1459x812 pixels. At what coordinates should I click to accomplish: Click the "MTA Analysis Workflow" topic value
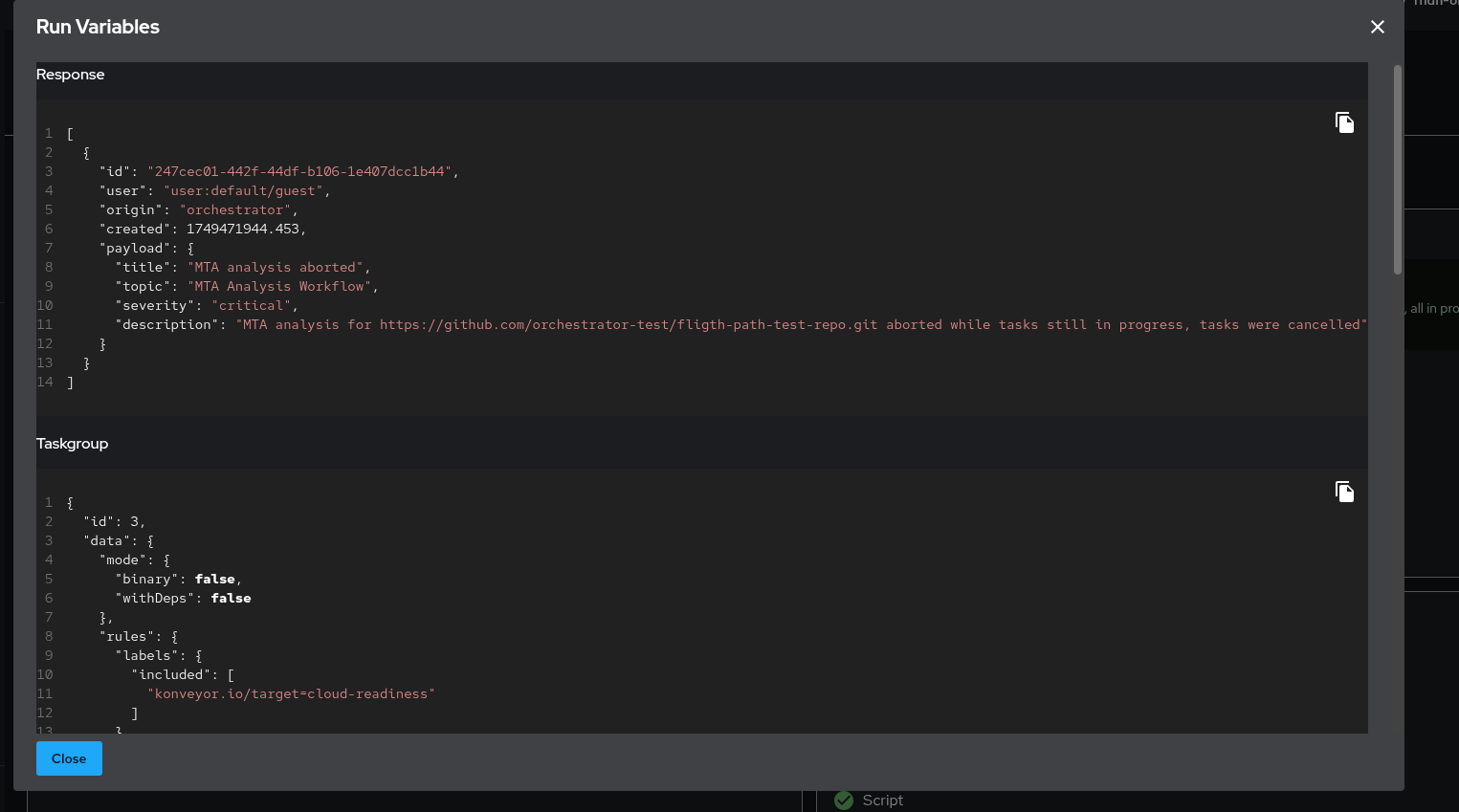279,287
